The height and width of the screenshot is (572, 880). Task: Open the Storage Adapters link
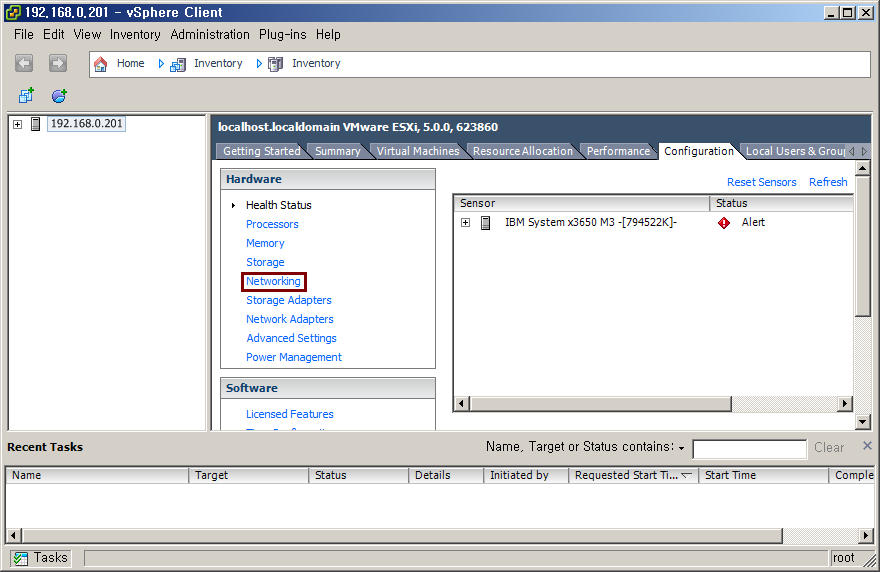[x=288, y=300]
